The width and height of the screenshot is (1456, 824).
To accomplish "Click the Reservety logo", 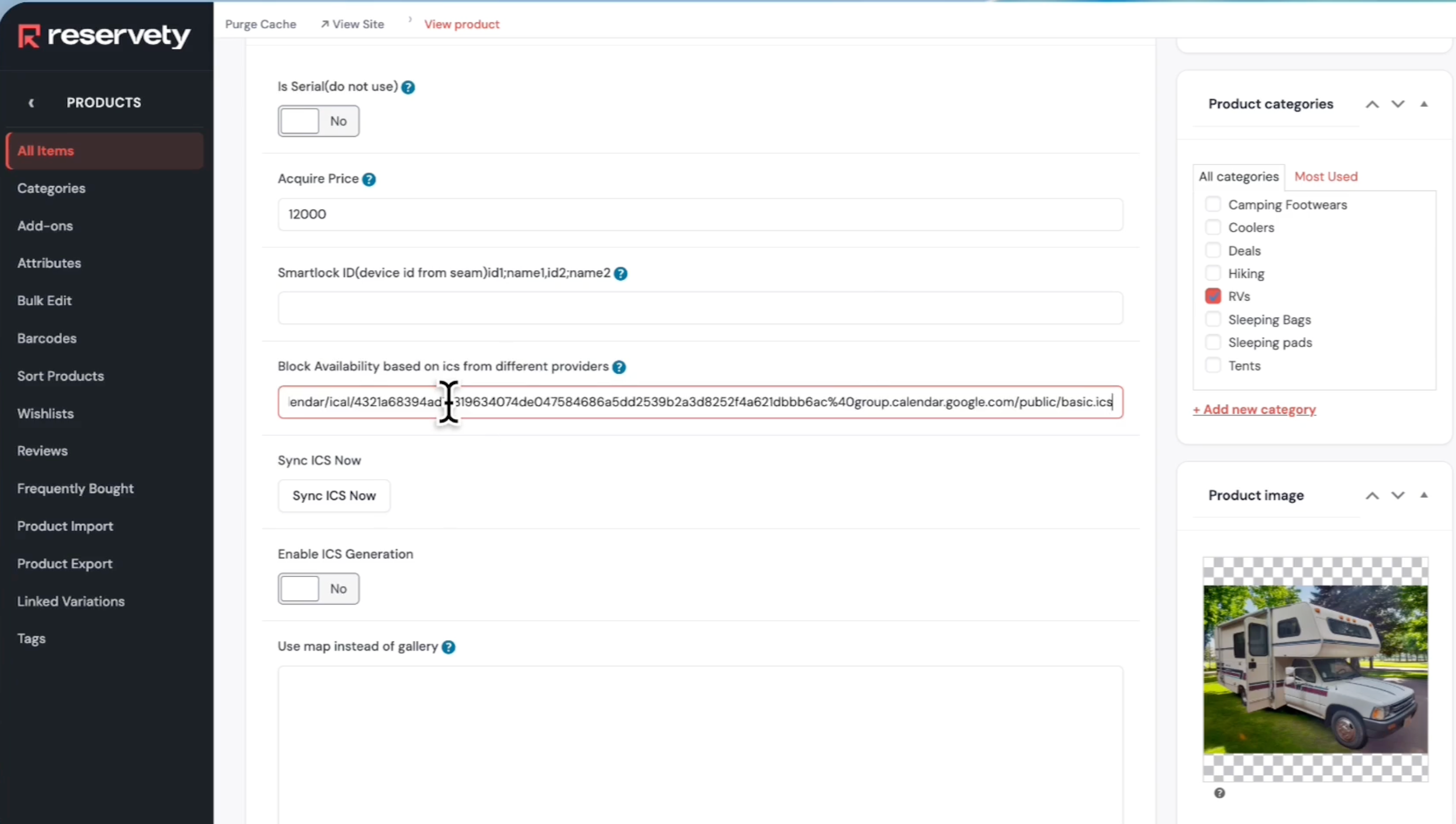I will [104, 36].
